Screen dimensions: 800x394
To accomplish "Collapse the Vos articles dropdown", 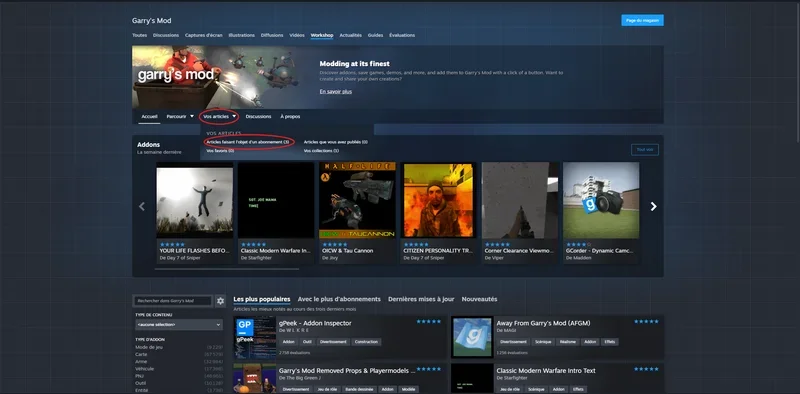I will 219,116.
